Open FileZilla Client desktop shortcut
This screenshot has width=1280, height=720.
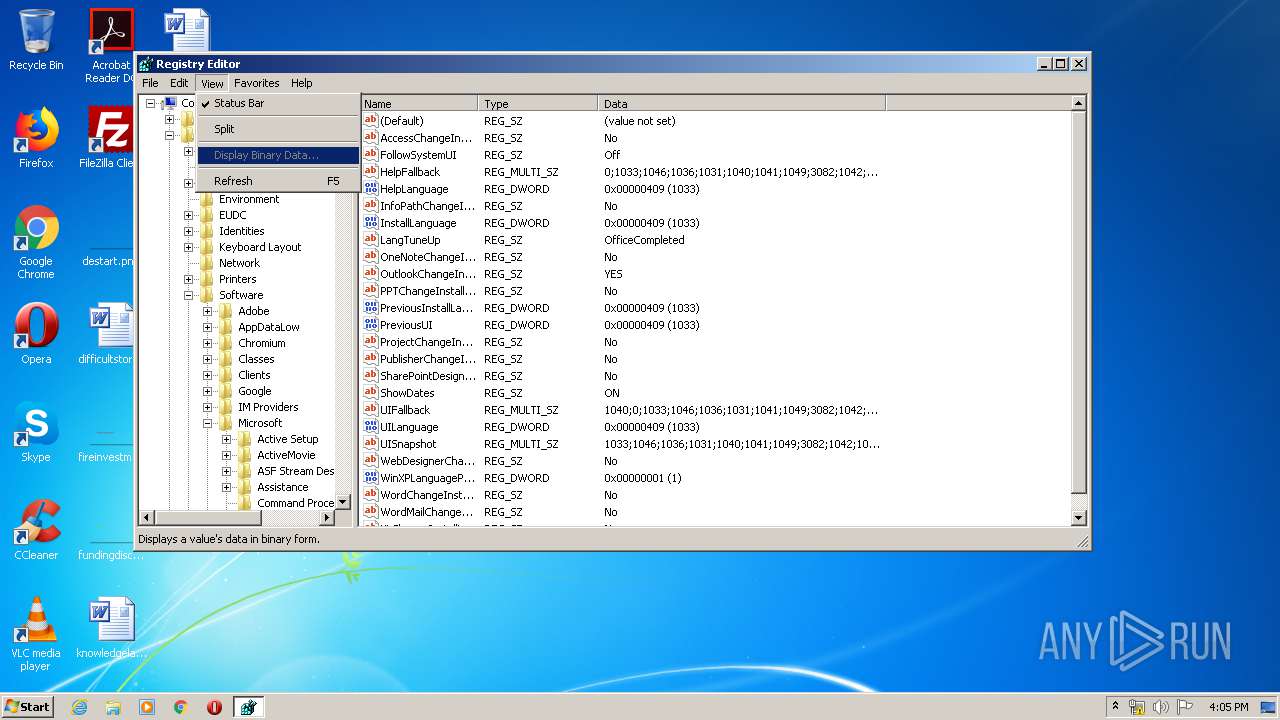click(110, 138)
